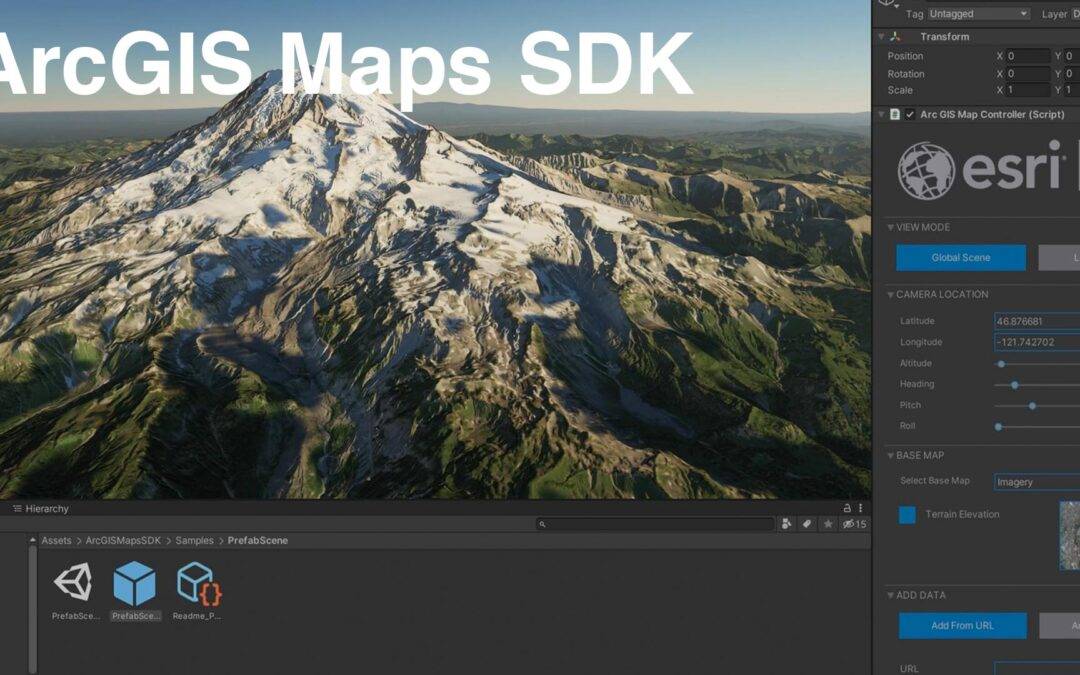The image size is (1080, 675).
Task: Collapse the VIEW MODE section
Action: pos(891,227)
